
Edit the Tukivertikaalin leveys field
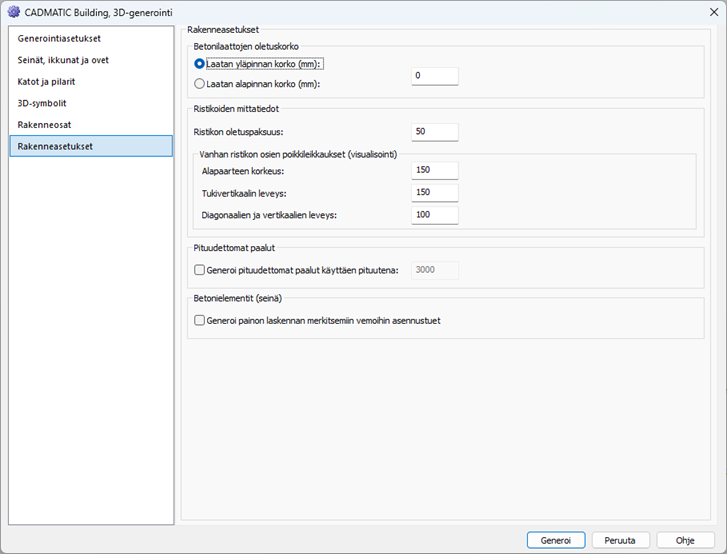point(435,193)
